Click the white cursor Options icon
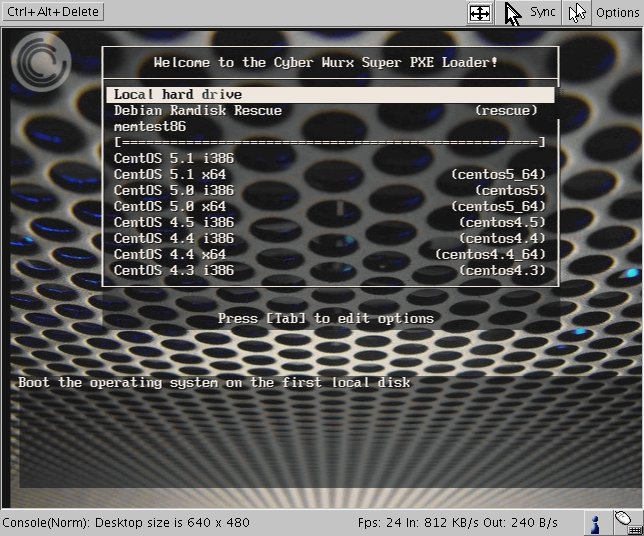 pyautogui.click(x=577, y=13)
